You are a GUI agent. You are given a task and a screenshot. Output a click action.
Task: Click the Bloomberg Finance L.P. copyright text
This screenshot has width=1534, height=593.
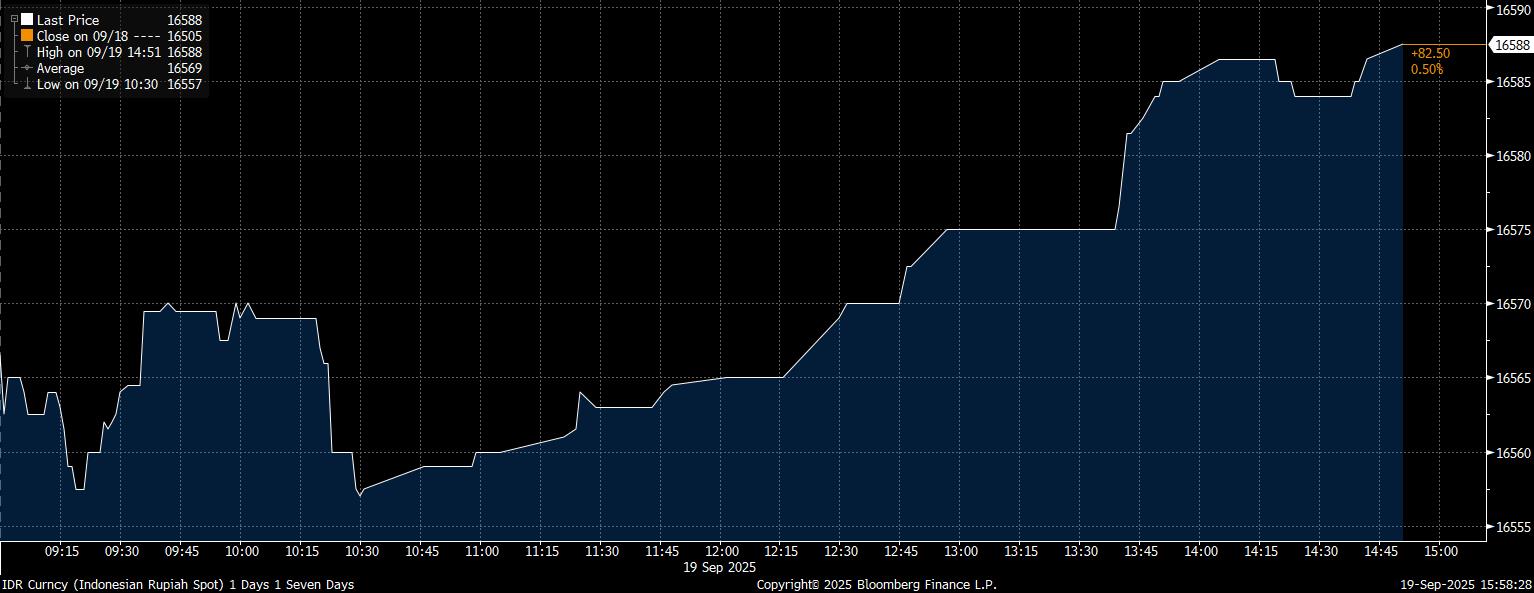(x=876, y=584)
